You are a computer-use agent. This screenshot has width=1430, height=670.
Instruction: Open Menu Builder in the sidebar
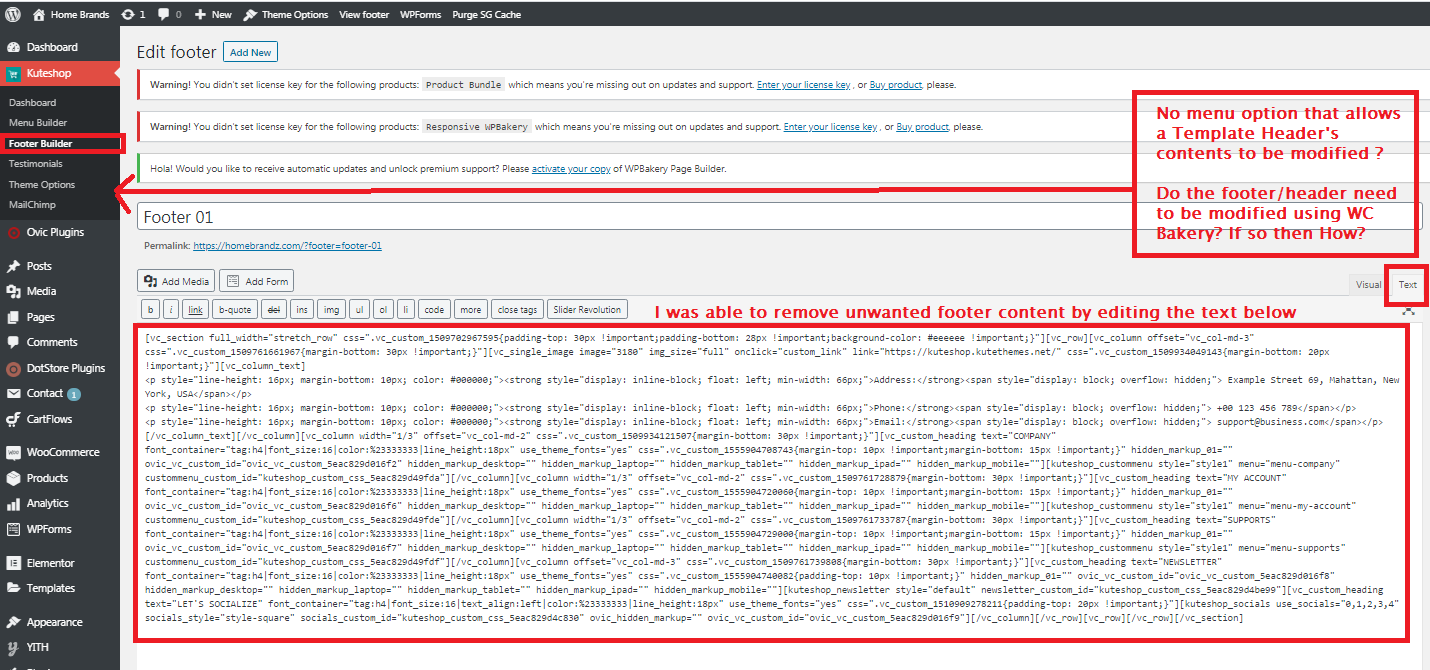click(x=38, y=122)
